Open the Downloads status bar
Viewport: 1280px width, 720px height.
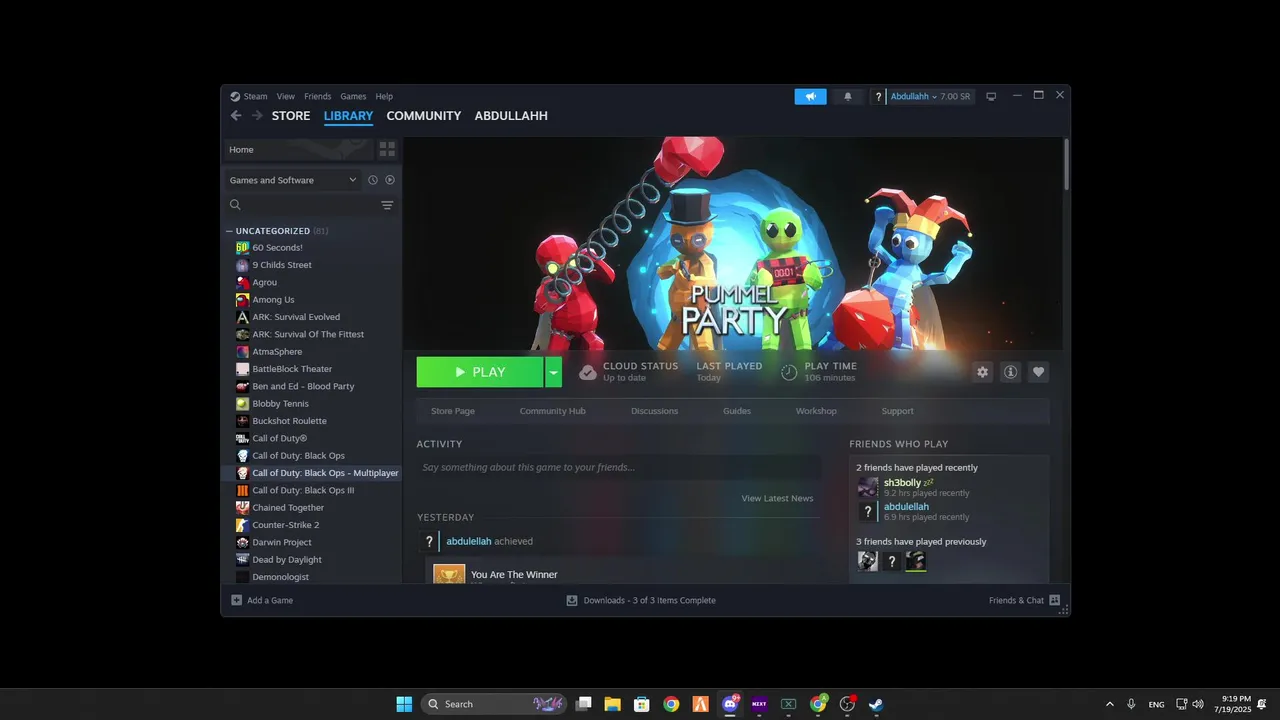(641, 600)
